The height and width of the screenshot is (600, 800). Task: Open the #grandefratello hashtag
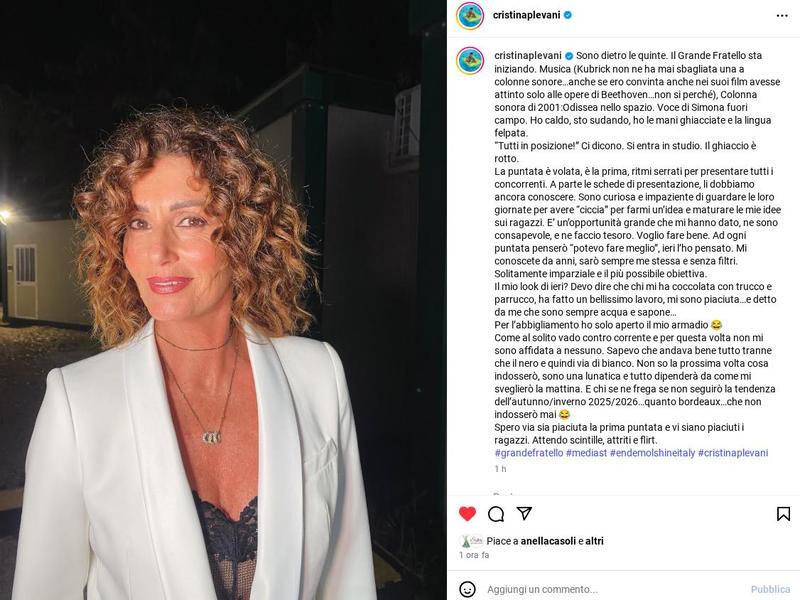point(529,453)
